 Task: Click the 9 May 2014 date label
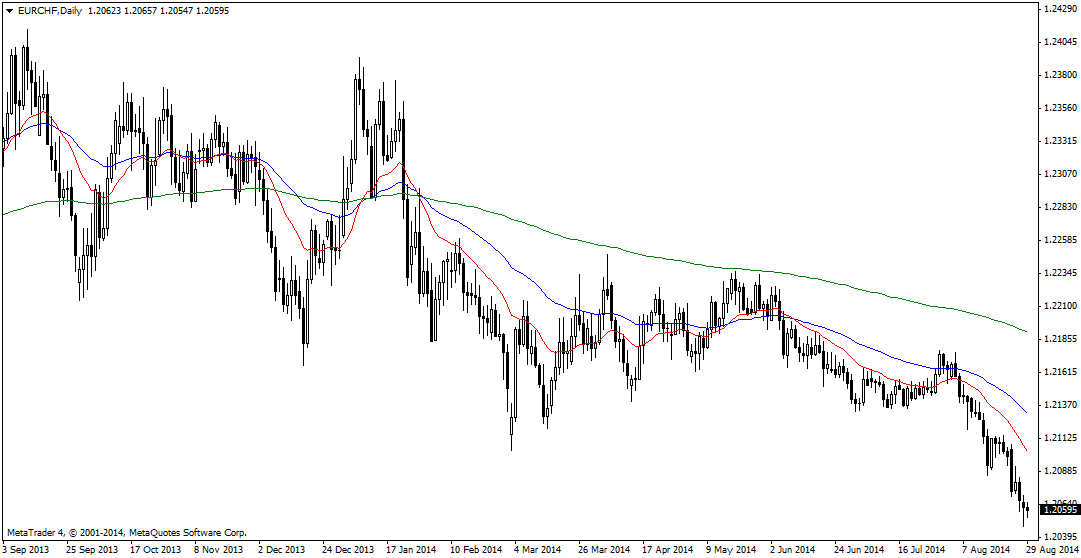(x=730, y=550)
